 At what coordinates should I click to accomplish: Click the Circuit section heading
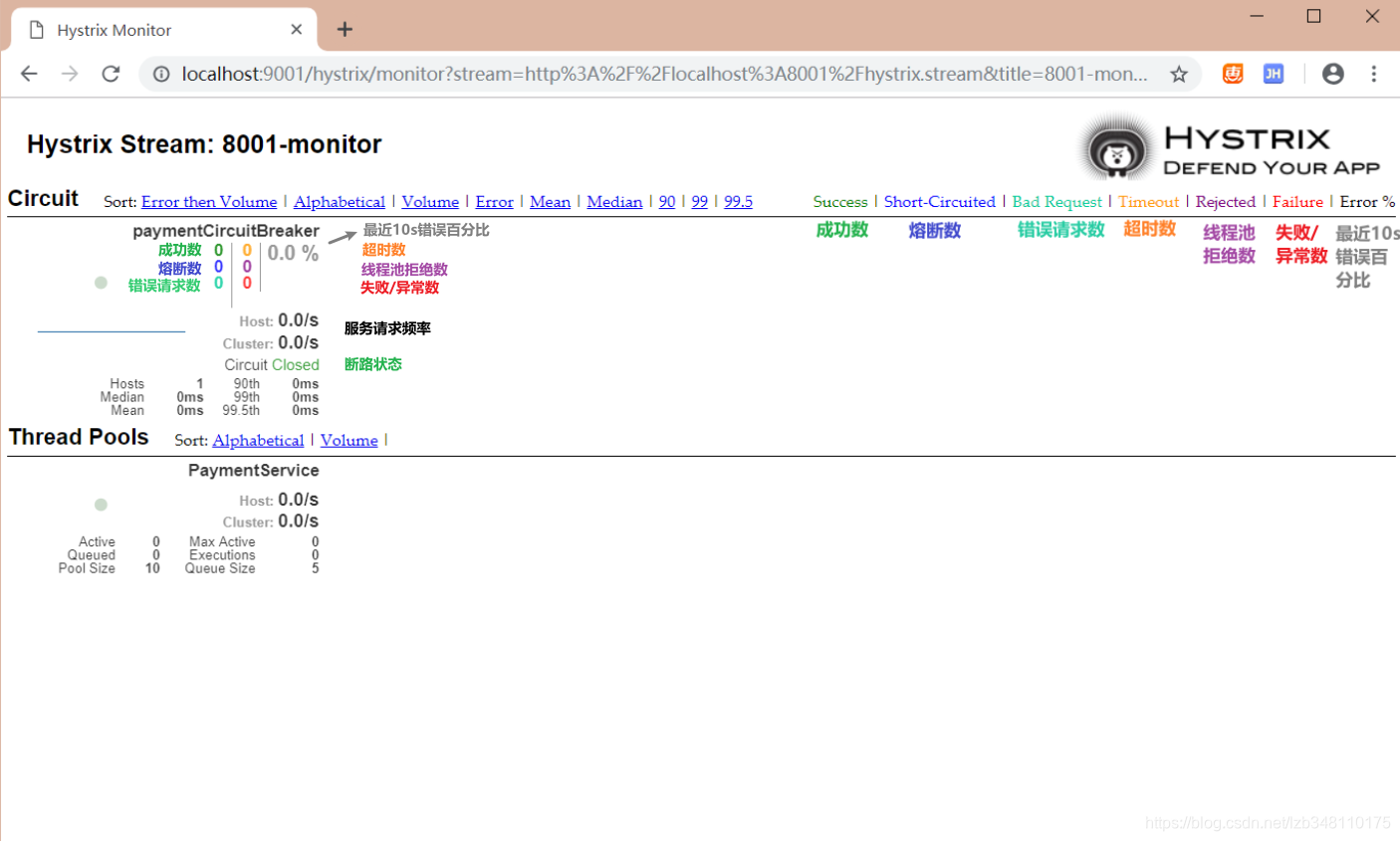pos(43,198)
